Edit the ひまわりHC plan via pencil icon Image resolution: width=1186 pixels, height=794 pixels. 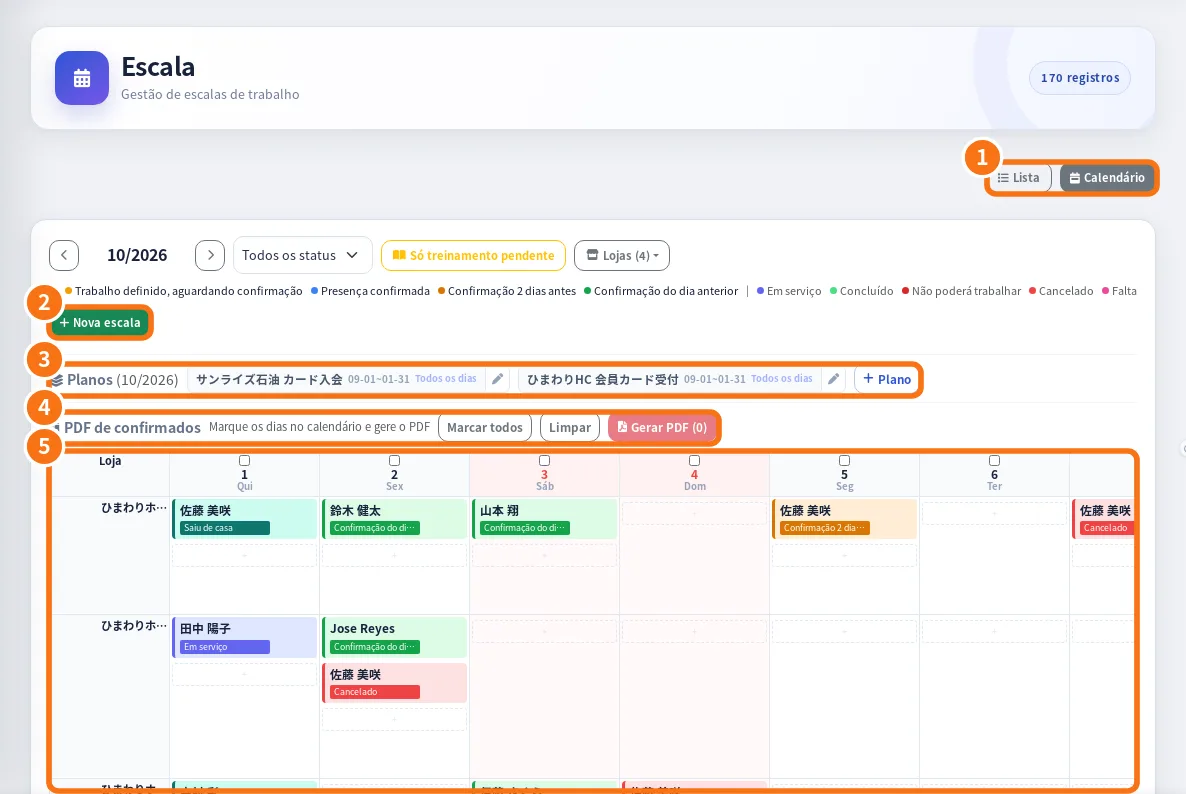pyautogui.click(x=834, y=379)
